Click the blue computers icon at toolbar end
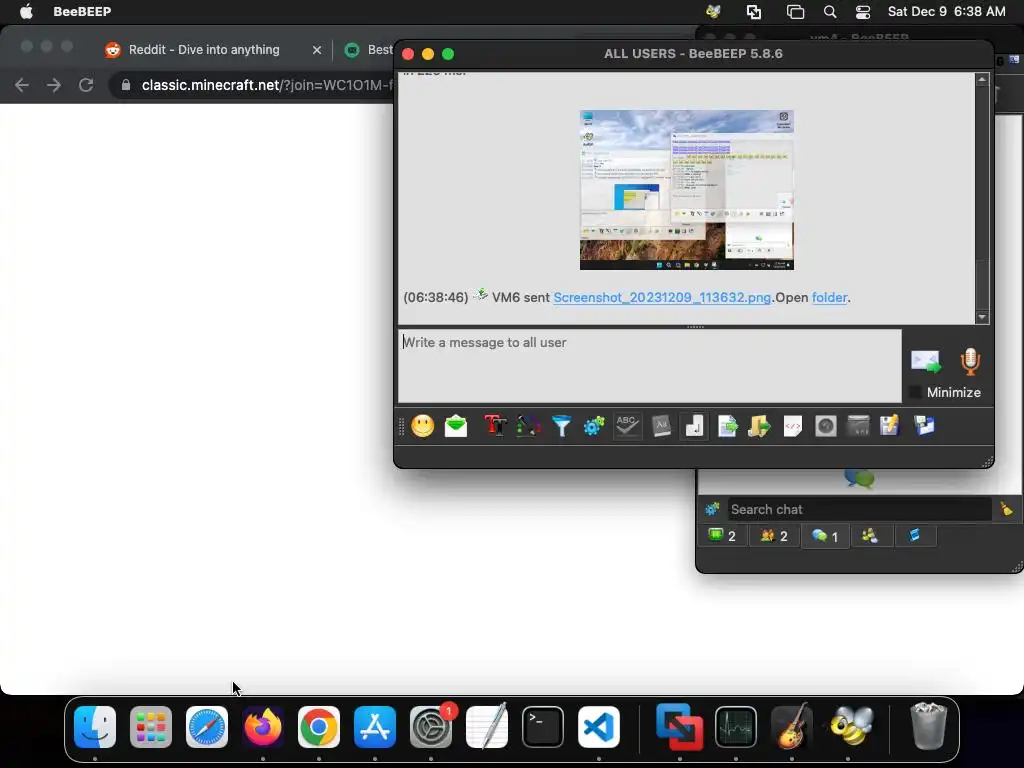The width and height of the screenshot is (1024, 768). coord(923,426)
